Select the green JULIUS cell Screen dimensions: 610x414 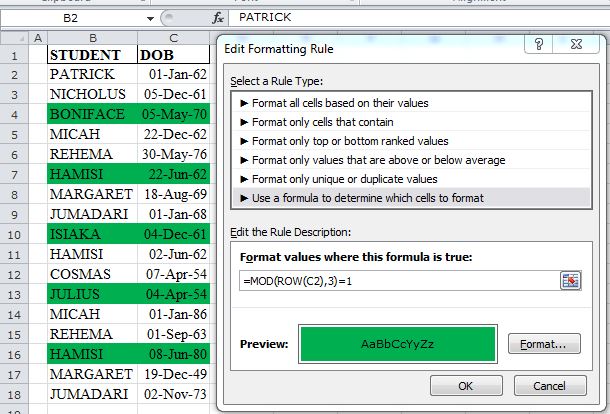click(92, 294)
